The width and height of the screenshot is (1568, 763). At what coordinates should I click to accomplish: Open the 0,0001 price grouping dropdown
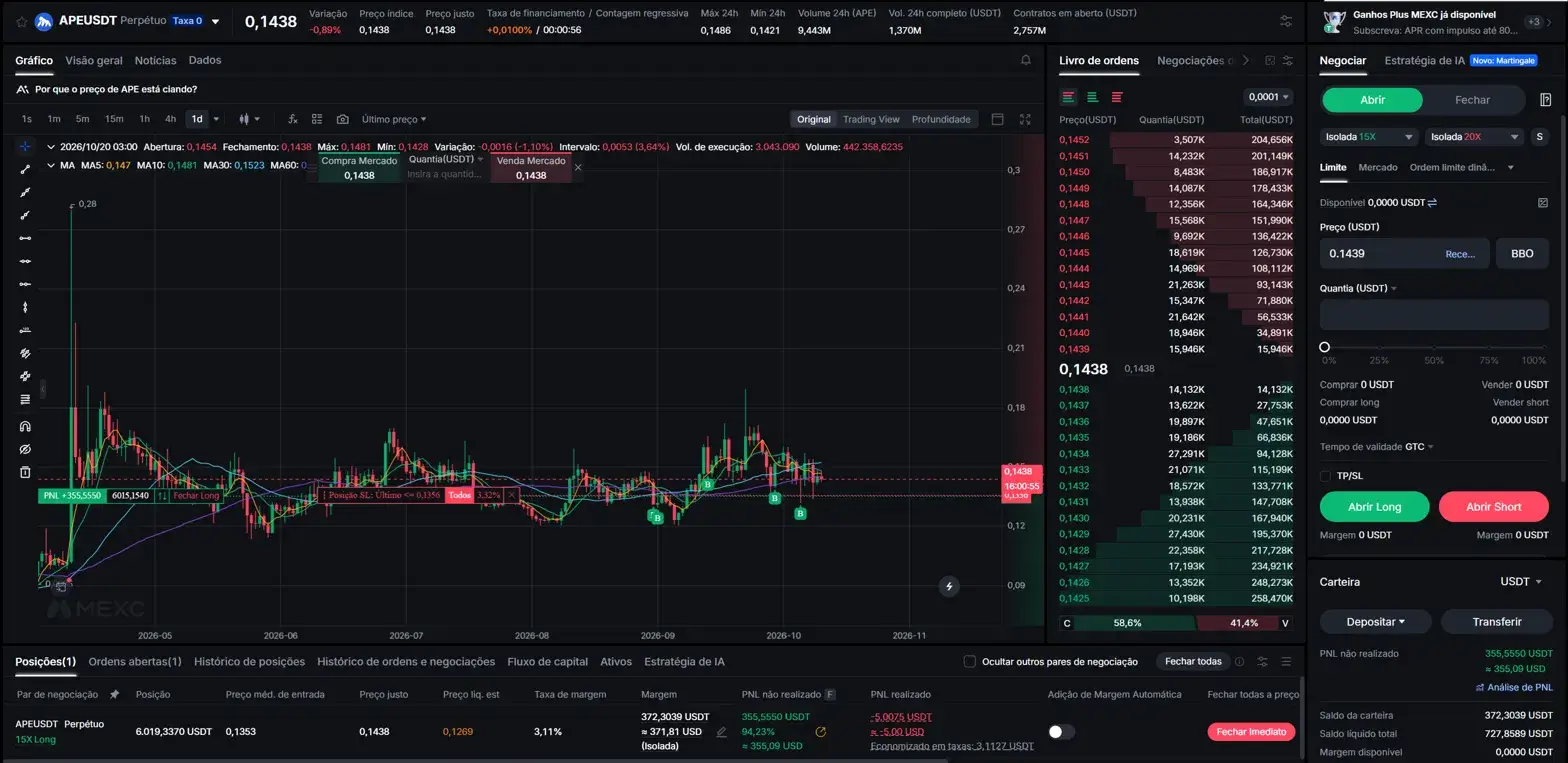click(1268, 97)
